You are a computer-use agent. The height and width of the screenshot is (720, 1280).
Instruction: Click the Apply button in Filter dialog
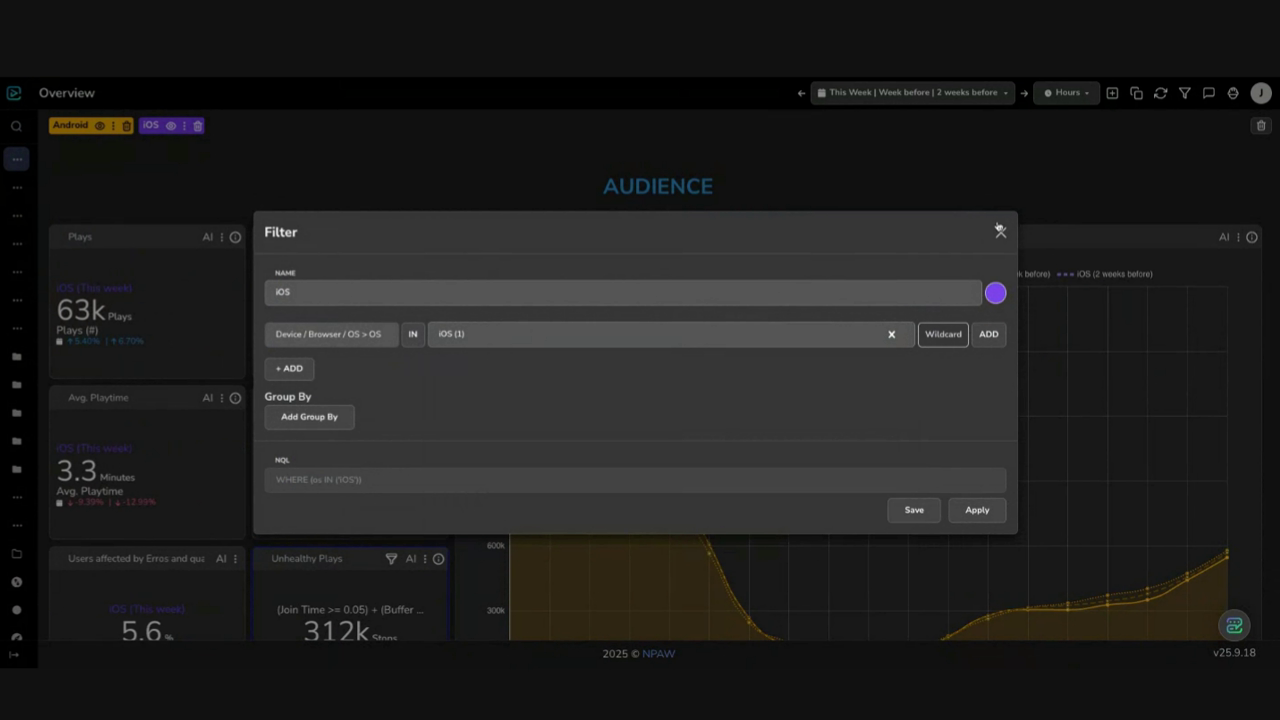(x=977, y=510)
